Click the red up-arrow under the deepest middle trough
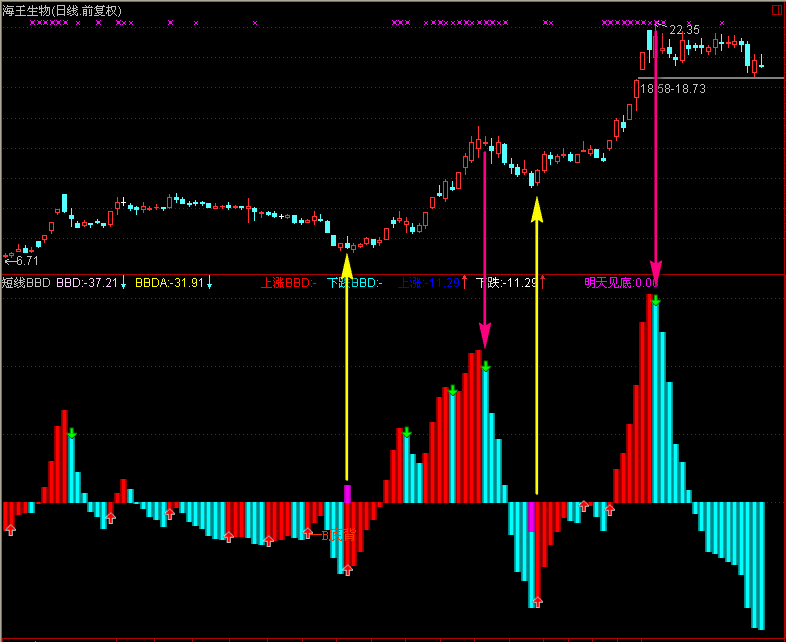This screenshot has width=786, height=642. pyautogui.click(x=537, y=602)
